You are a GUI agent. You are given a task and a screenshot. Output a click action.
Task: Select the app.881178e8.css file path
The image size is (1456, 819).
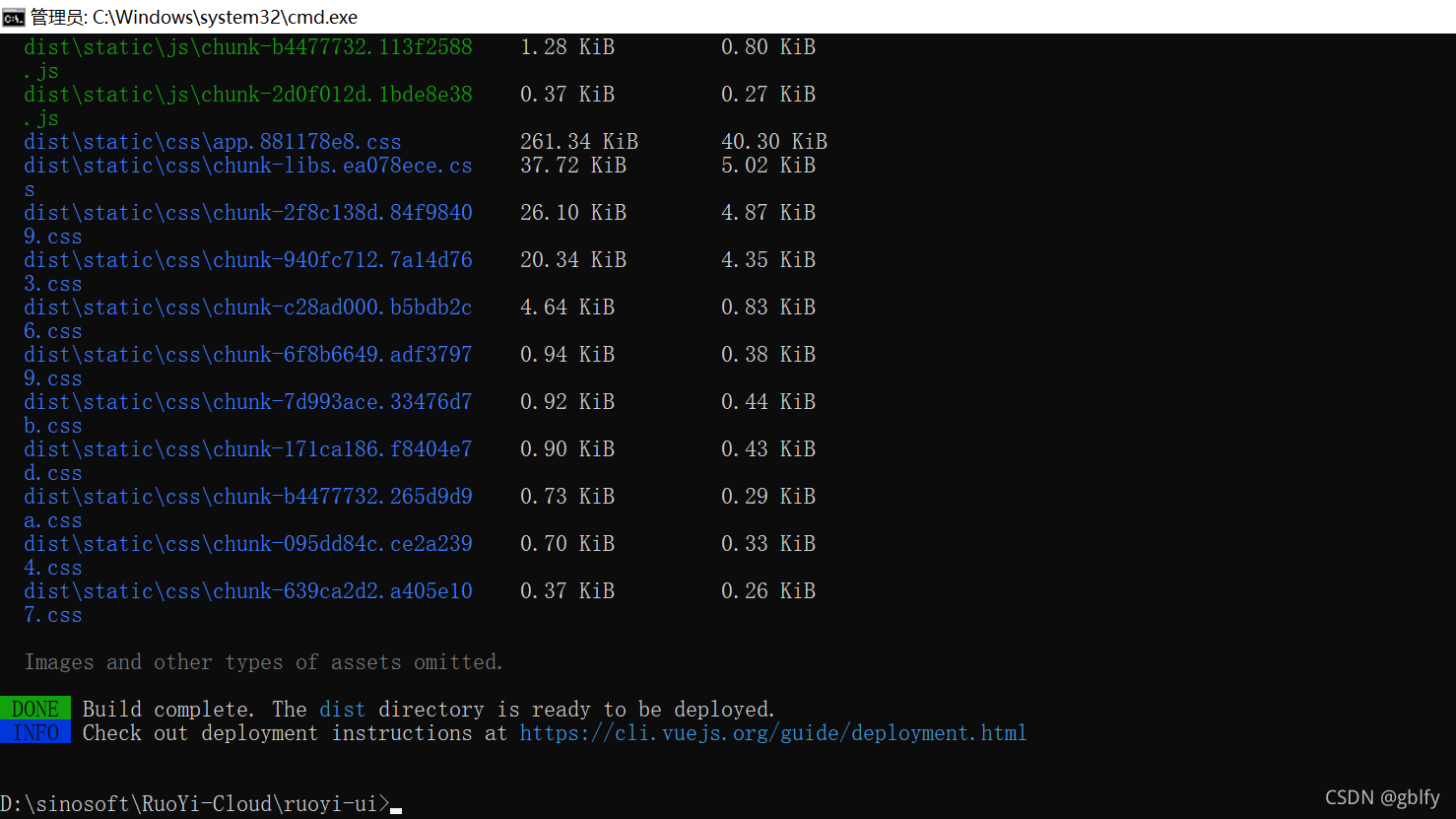click(x=213, y=142)
